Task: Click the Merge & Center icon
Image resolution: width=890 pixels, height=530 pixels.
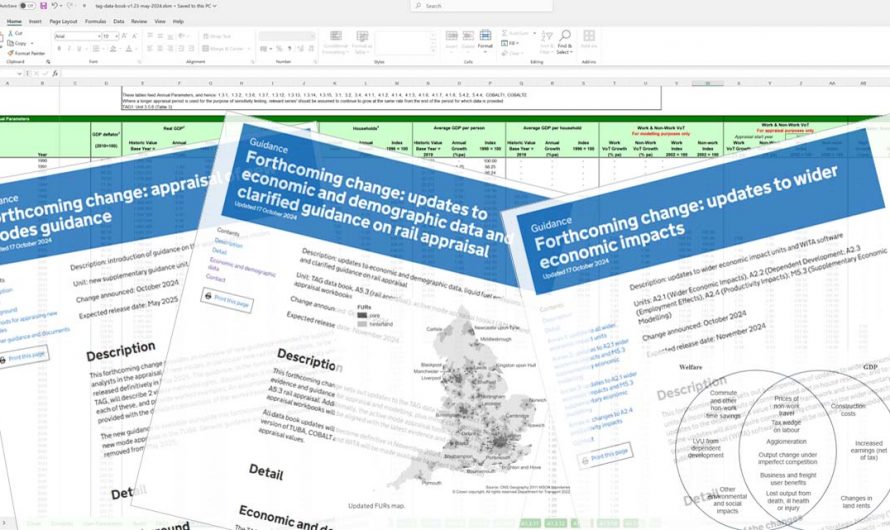Action: click(x=205, y=49)
